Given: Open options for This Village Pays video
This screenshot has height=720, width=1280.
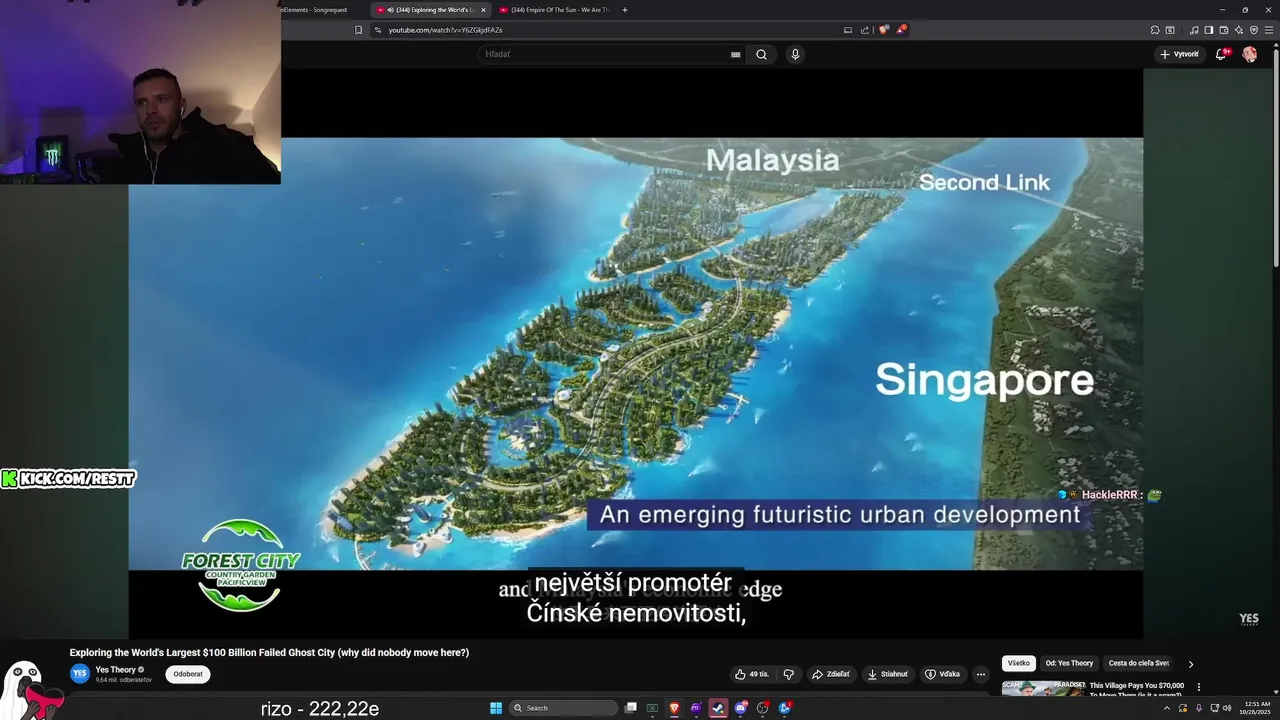Looking at the screenshot, I should 1198,687.
